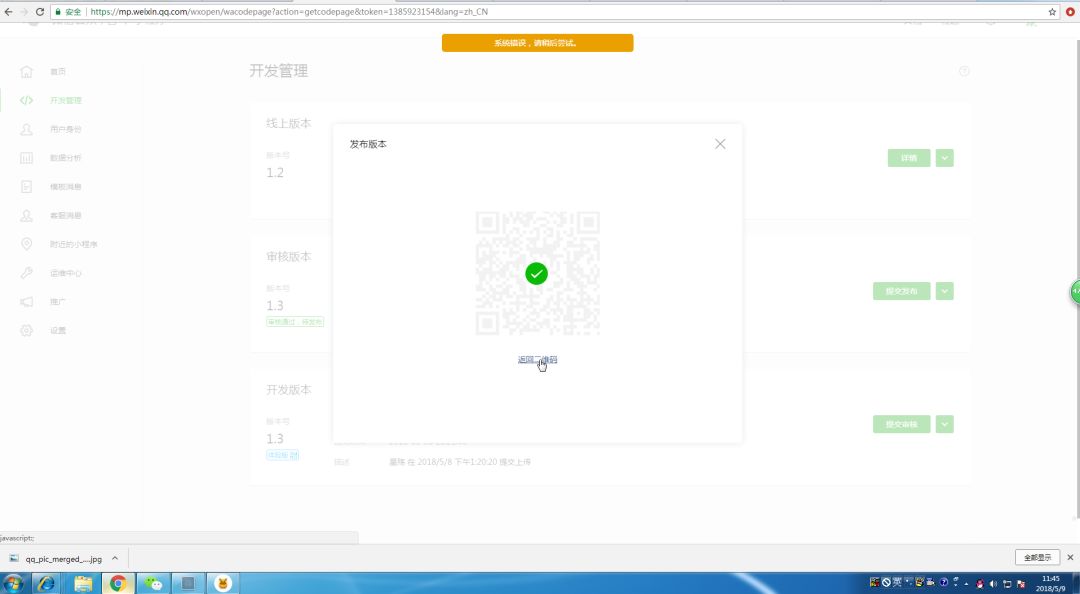Open 运维中心 wrench icon in sidebar
The height and width of the screenshot is (594, 1080).
click(x=26, y=273)
